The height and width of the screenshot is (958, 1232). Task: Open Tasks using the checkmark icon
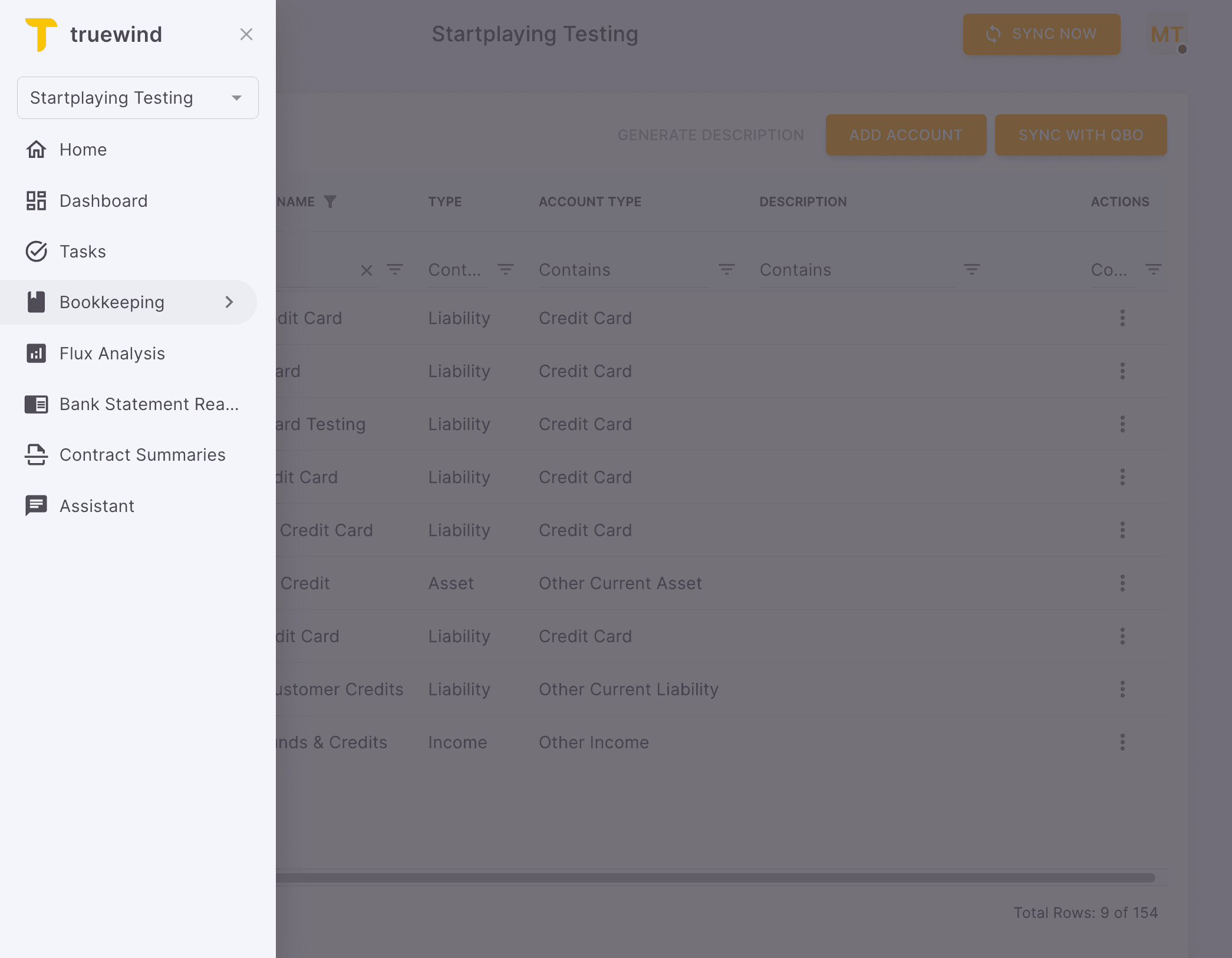pos(37,251)
